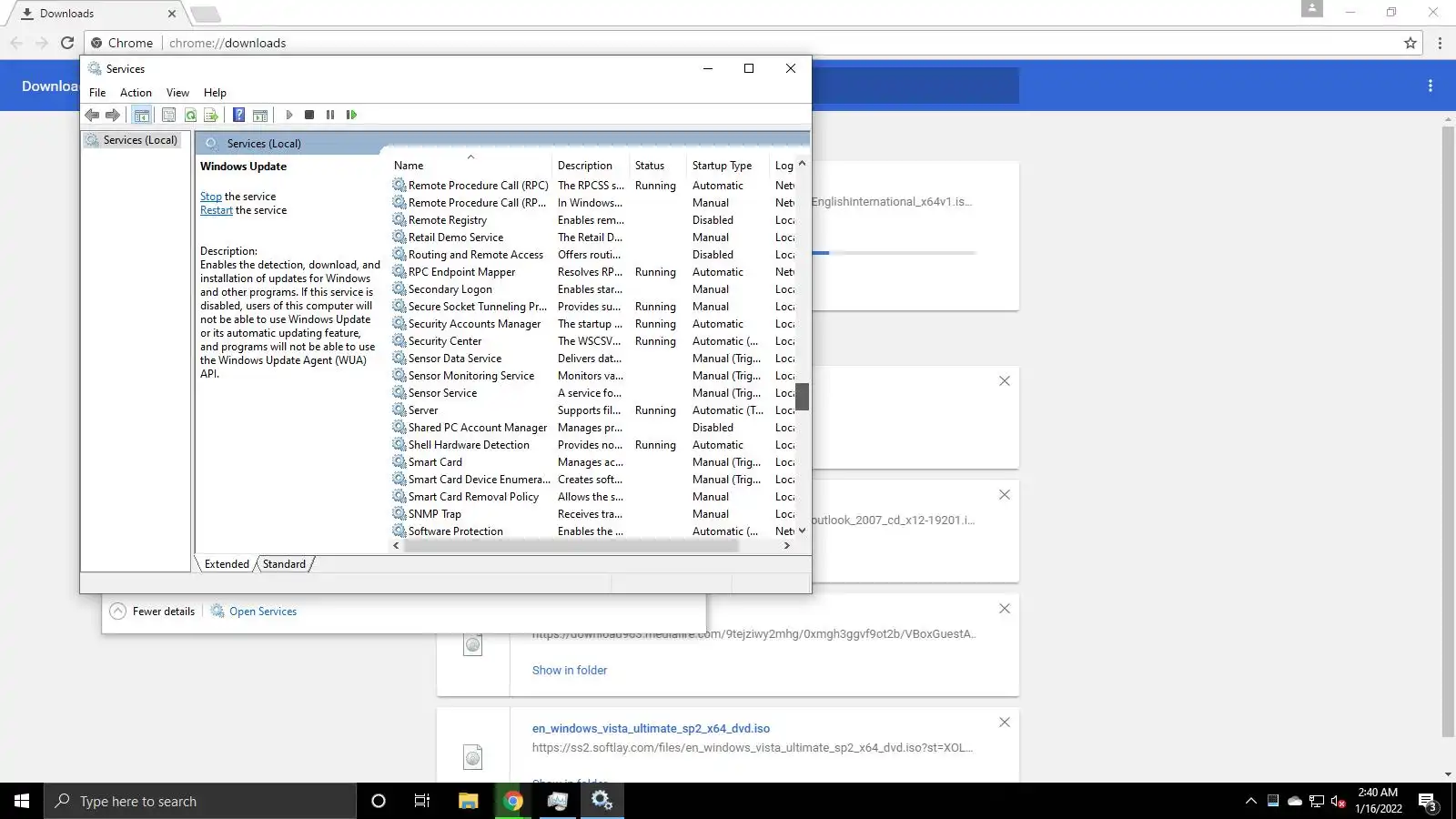Open the Windows Start menu
This screenshot has width=1456, height=819.
(22, 801)
